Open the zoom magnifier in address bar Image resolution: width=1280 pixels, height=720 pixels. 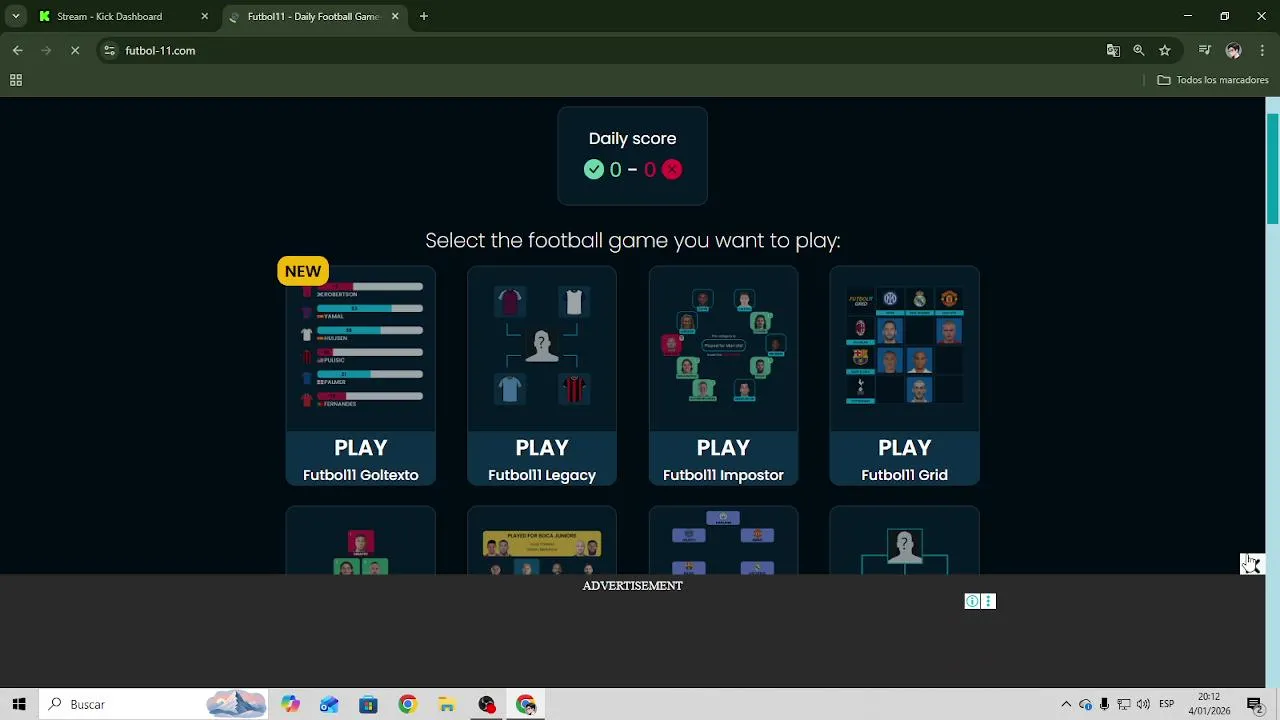1139,50
